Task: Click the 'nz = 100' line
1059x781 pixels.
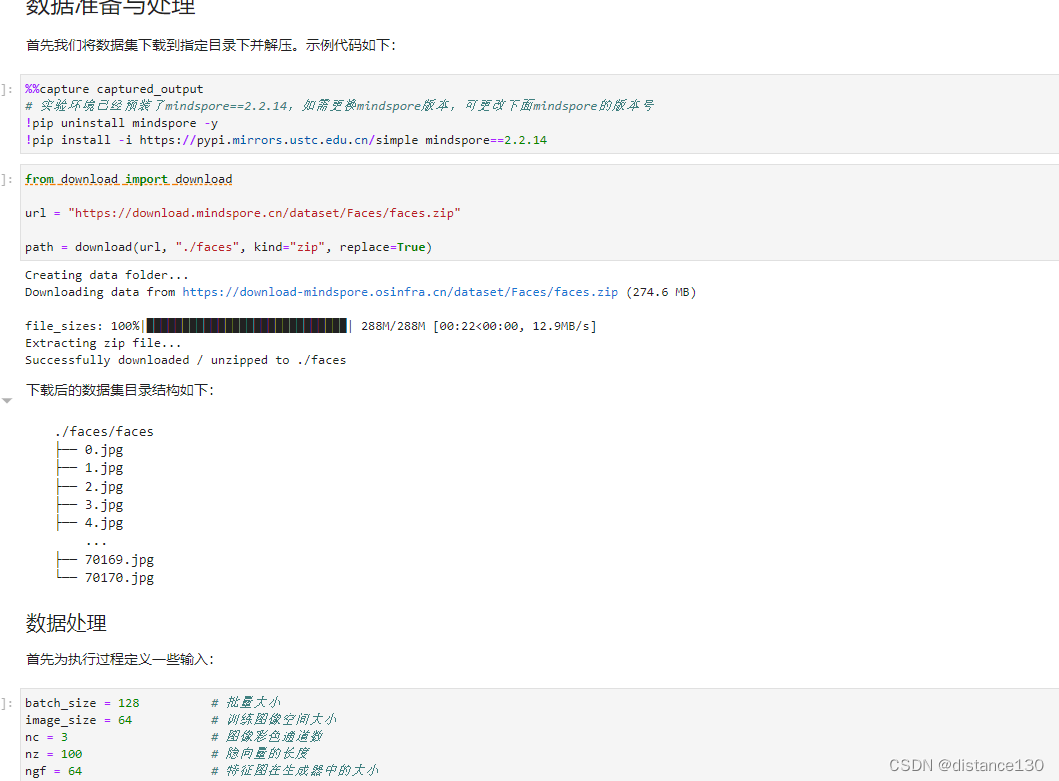Action: coord(53,754)
